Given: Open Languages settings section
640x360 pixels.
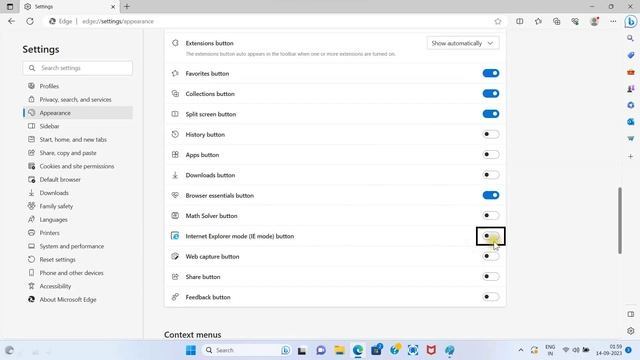Looking at the screenshot, I should pyautogui.click(x=78, y=220).
